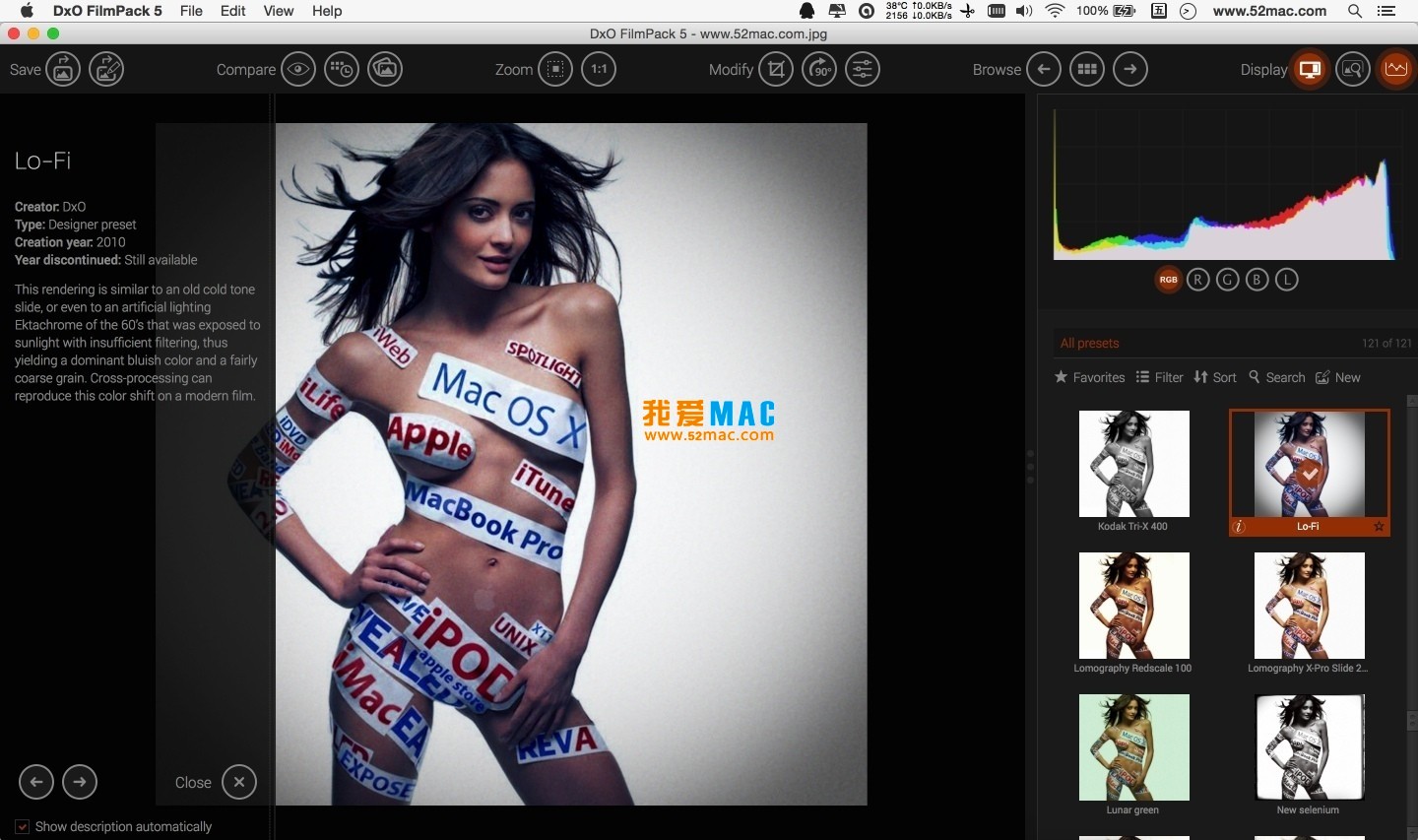Image resolution: width=1418 pixels, height=840 pixels.
Task: Open the View menu
Action: pyautogui.click(x=279, y=11)
